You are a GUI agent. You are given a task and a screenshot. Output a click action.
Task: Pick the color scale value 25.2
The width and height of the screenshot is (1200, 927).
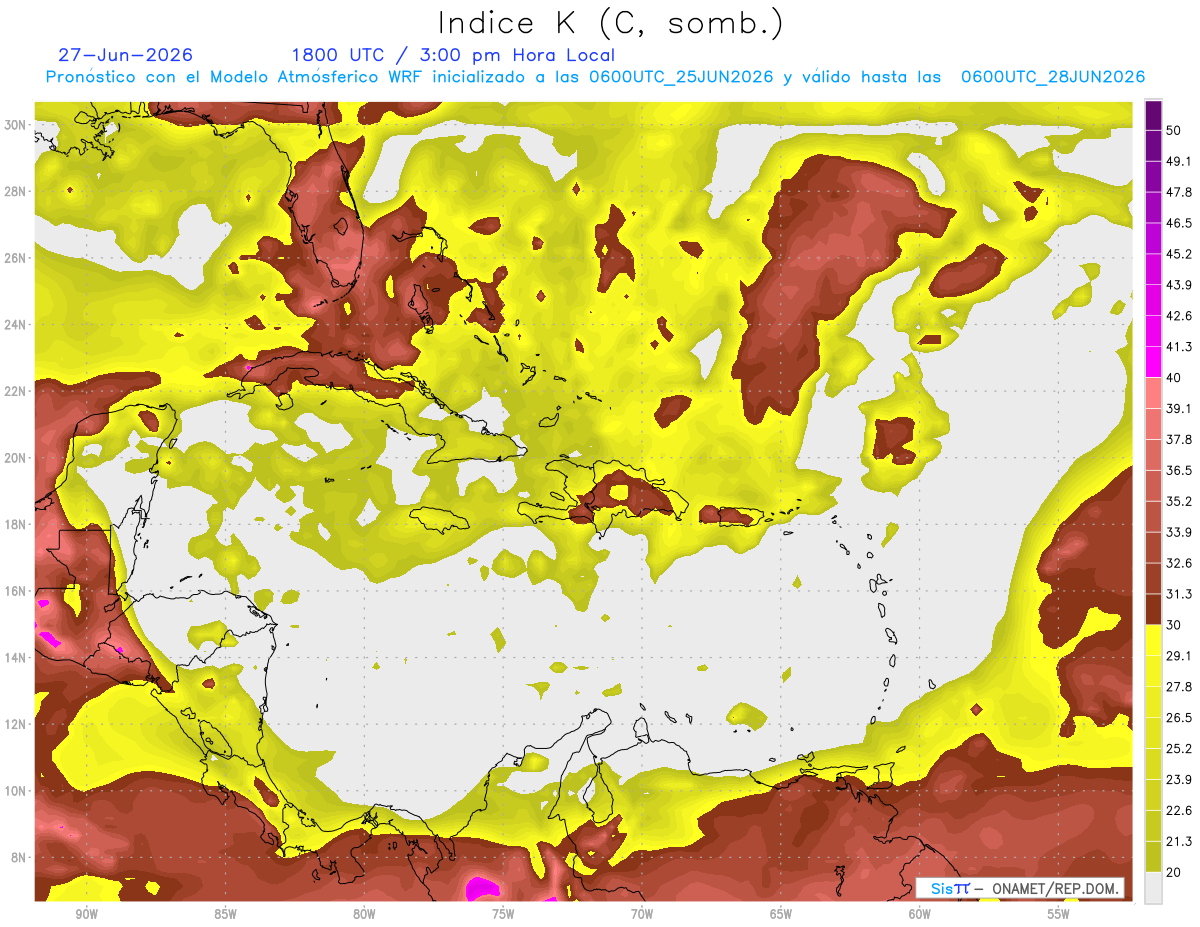1179,749
